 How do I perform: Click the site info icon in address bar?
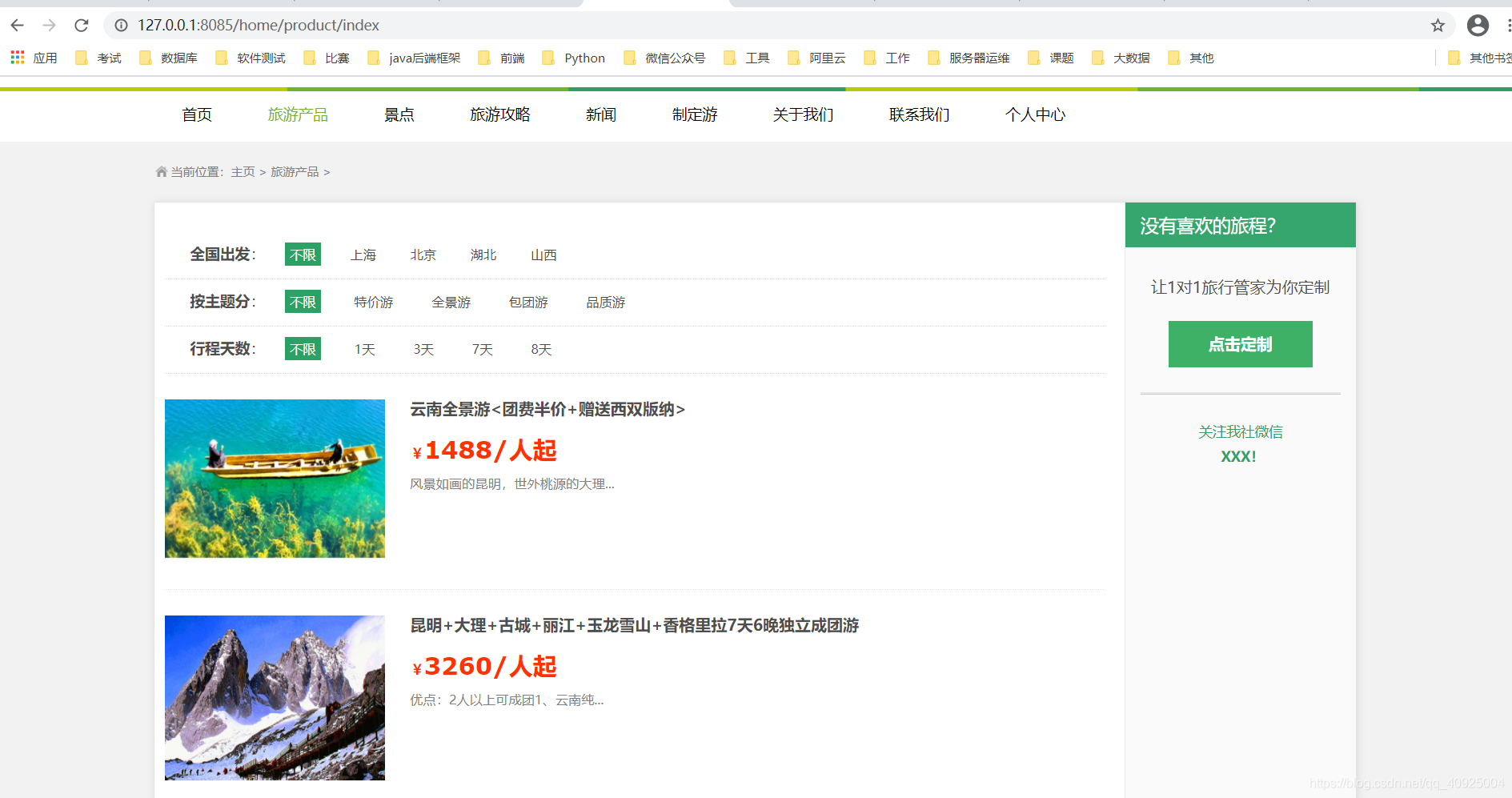121,26
